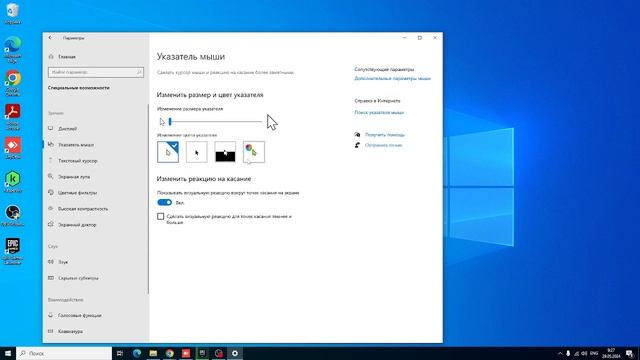The image size is (640, 360).
Task: Open Microsoft Edge from the taskbar
Action: point(137,353)
